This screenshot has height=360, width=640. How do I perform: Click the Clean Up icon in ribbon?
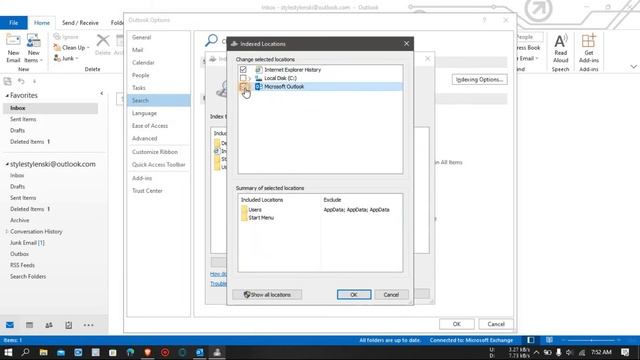(x=57, y=48)
